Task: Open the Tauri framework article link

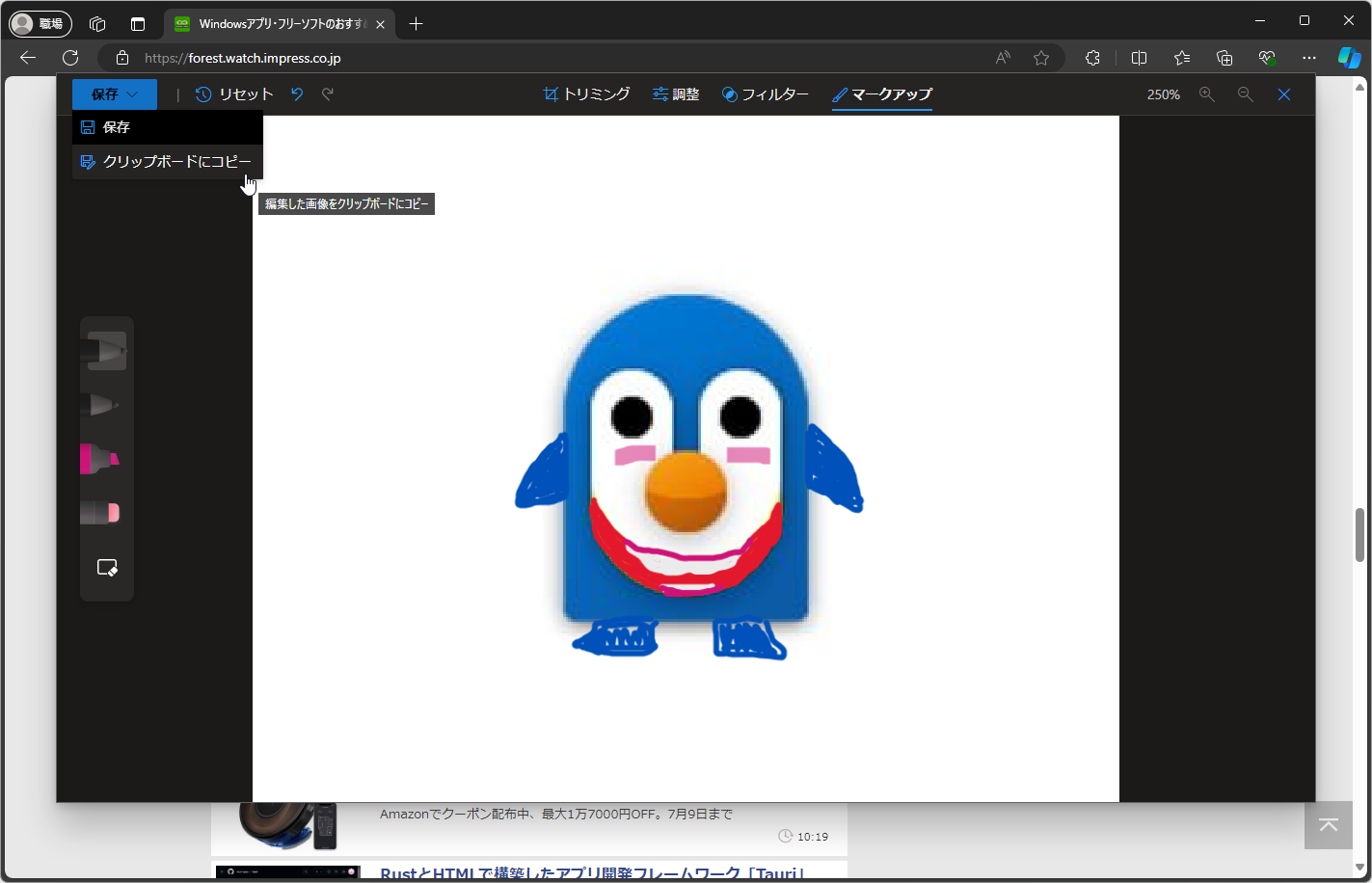Action: (x=591, y=872)
